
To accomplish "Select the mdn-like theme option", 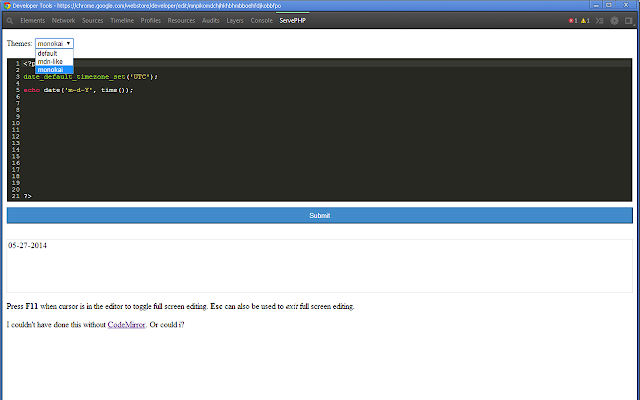I will pyautogui.click(x=54, y=62).
